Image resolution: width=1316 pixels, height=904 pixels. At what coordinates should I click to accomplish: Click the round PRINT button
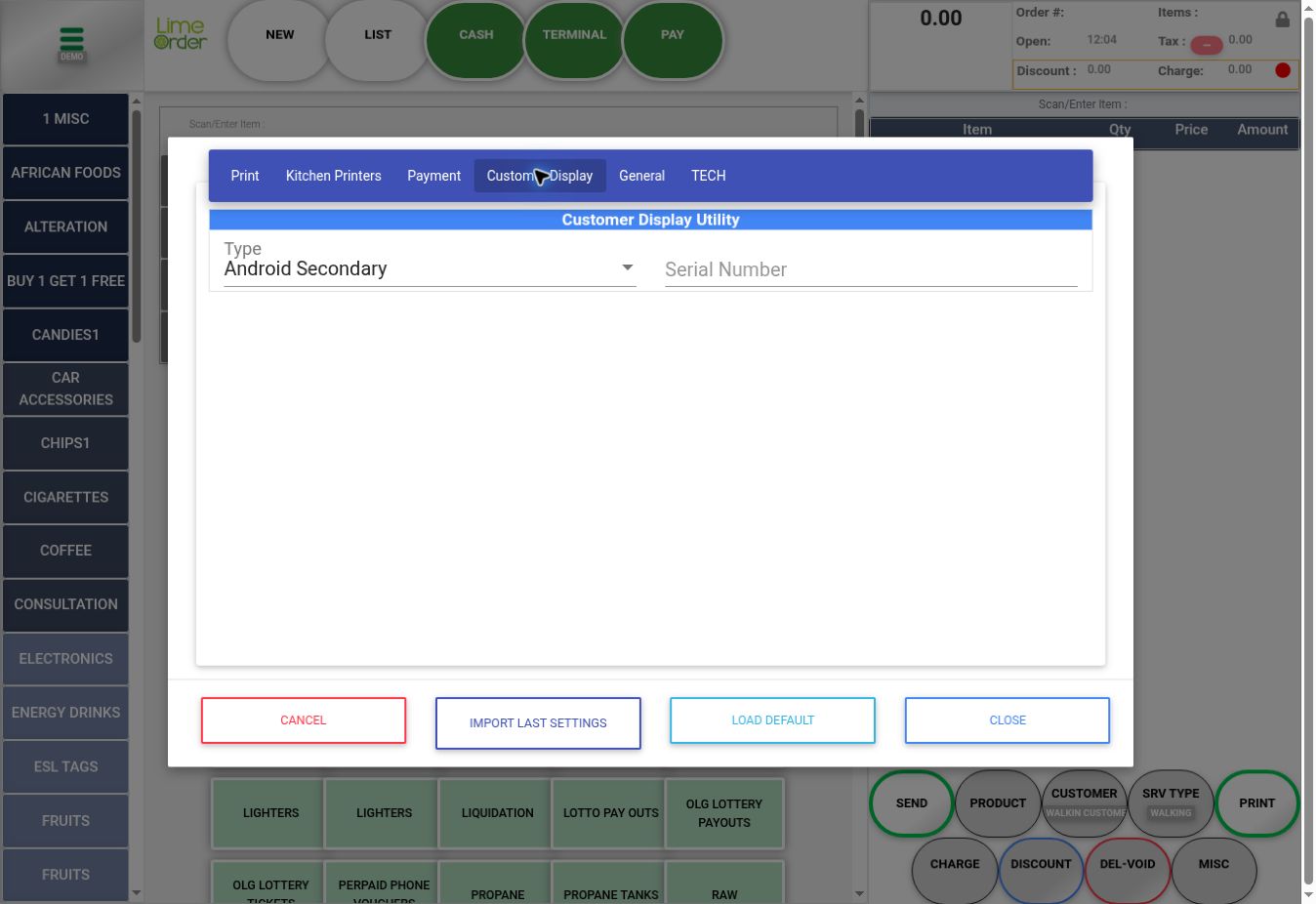pyautogui.click(x=1257, y=803)
